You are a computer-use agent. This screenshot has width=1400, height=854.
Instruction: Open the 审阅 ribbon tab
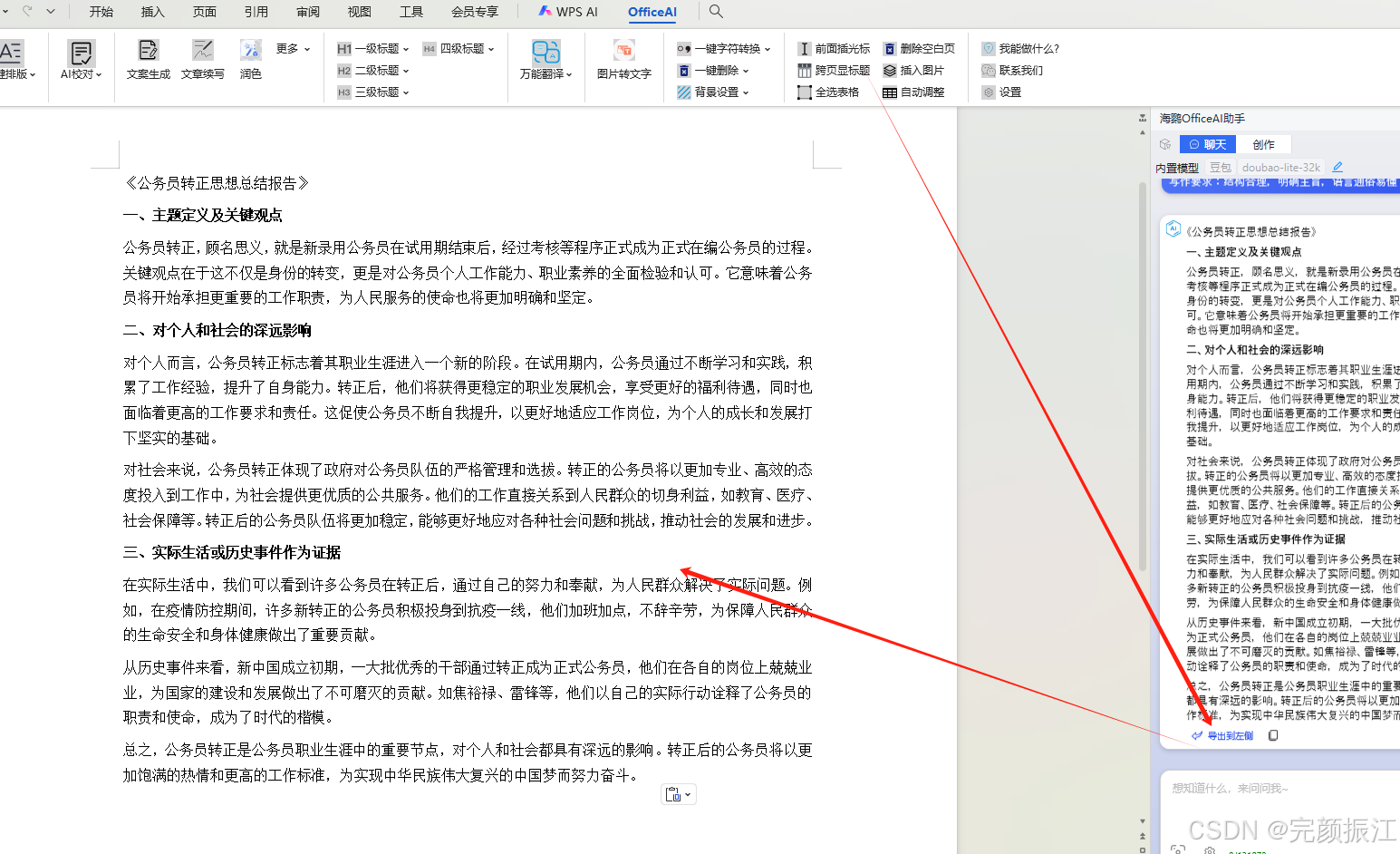click(308, 12)
